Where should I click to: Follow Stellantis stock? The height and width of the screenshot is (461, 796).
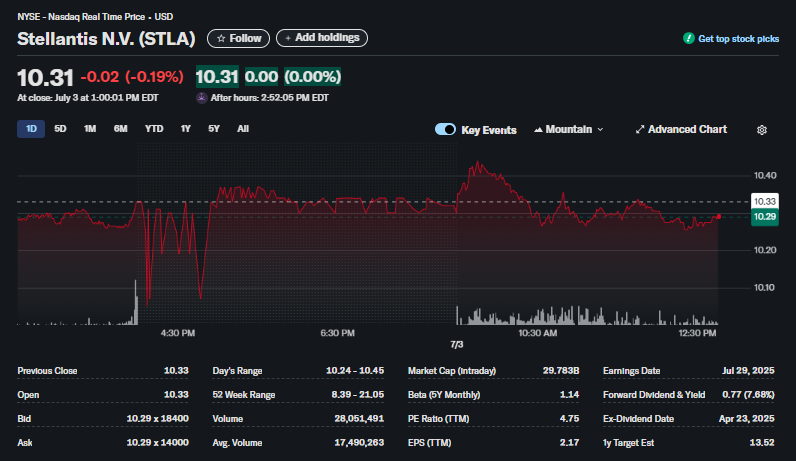pyautogui.click(x=238, y=39)
